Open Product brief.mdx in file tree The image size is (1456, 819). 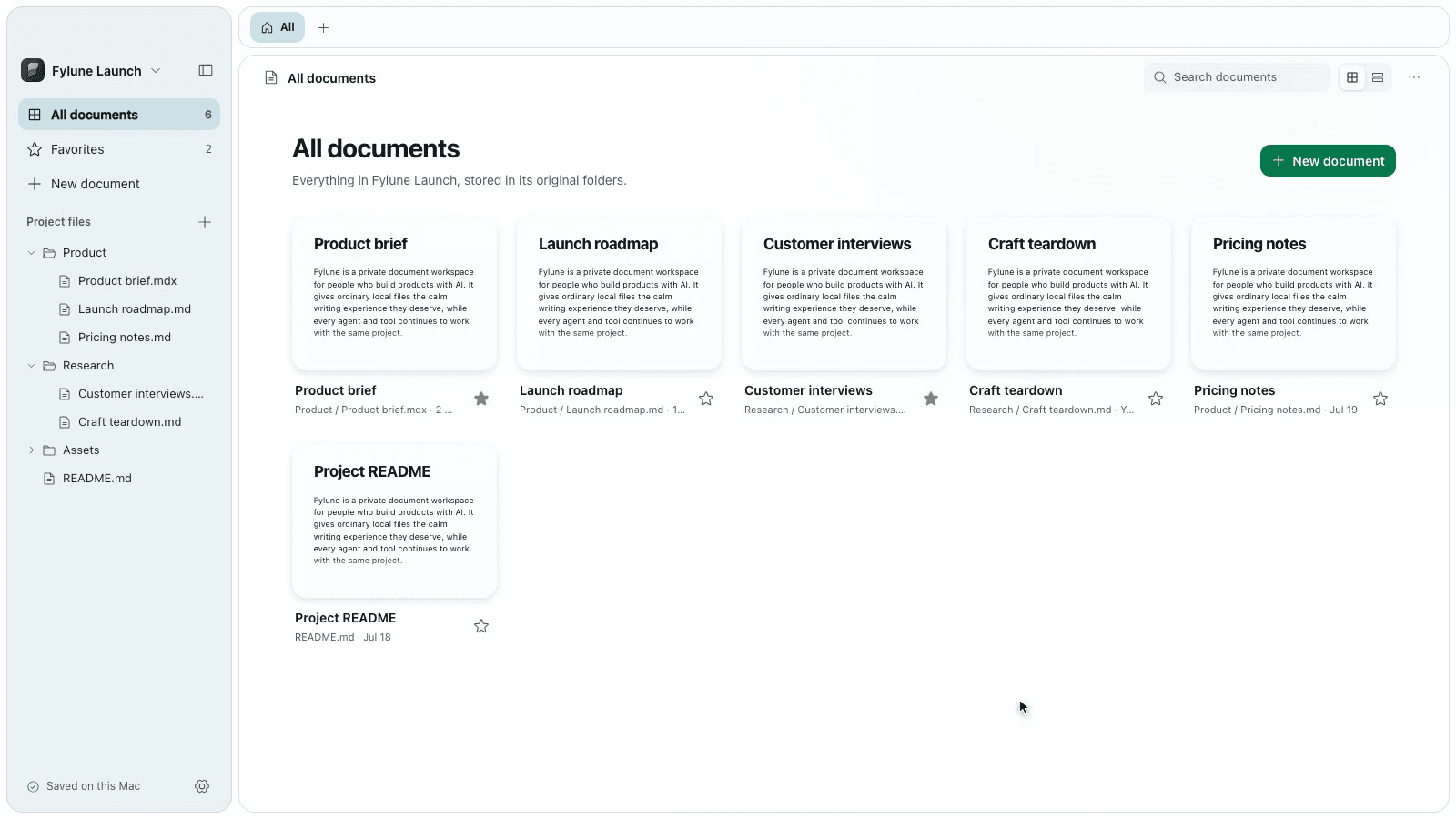point(127,281)
